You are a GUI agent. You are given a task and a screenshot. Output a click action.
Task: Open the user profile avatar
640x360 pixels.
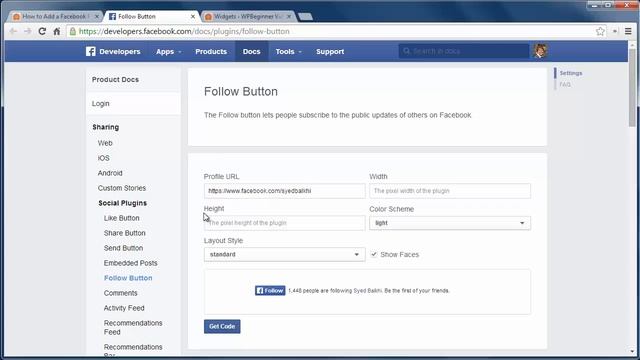540,51
